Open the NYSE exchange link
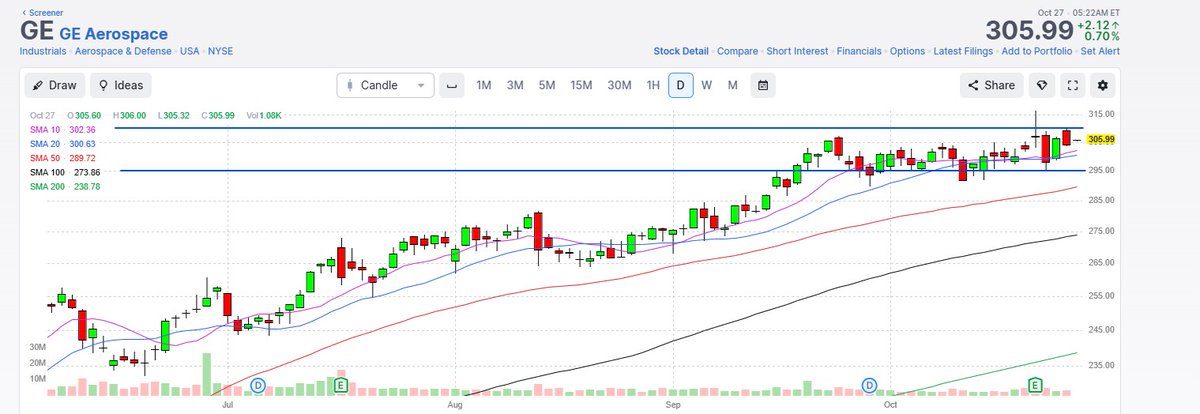The width and height of the screenshot is (1200, 414). point(221,50)
